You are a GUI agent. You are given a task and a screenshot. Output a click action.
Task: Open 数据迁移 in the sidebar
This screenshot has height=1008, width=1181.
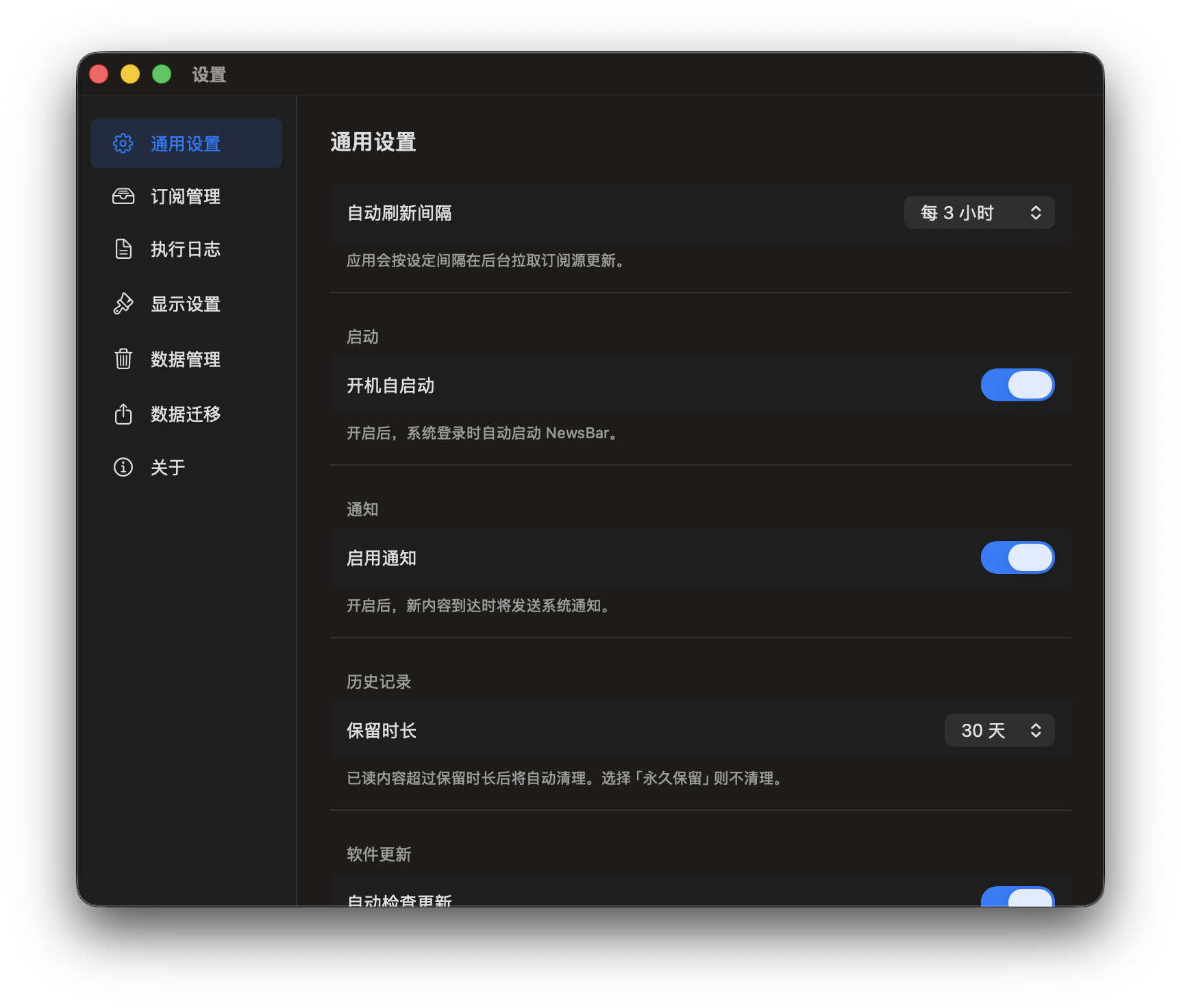click(186, 414)
